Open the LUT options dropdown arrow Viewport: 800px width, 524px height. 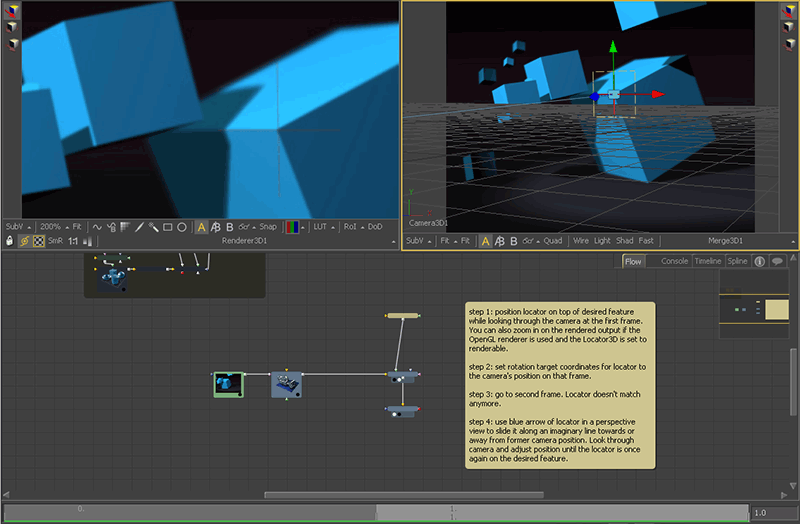pyautogui.click(x=333, y=228)
